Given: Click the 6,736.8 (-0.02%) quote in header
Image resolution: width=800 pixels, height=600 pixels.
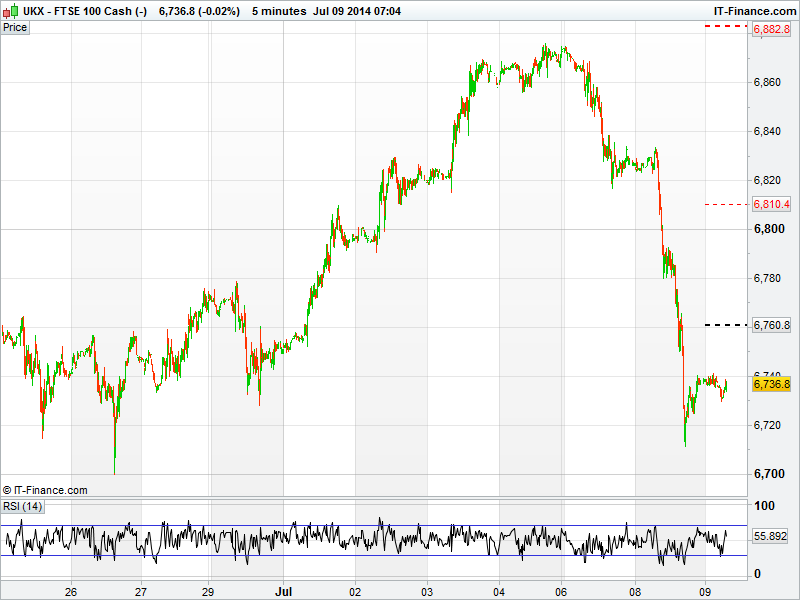Looking at the screenshot, I should [x=199, y=10].
